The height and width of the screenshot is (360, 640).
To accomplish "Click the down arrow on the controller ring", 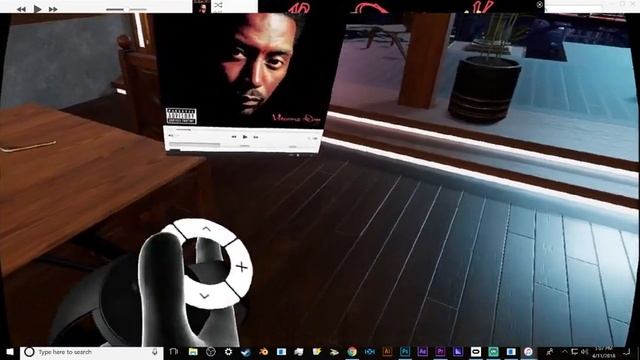I will (204, 296).
